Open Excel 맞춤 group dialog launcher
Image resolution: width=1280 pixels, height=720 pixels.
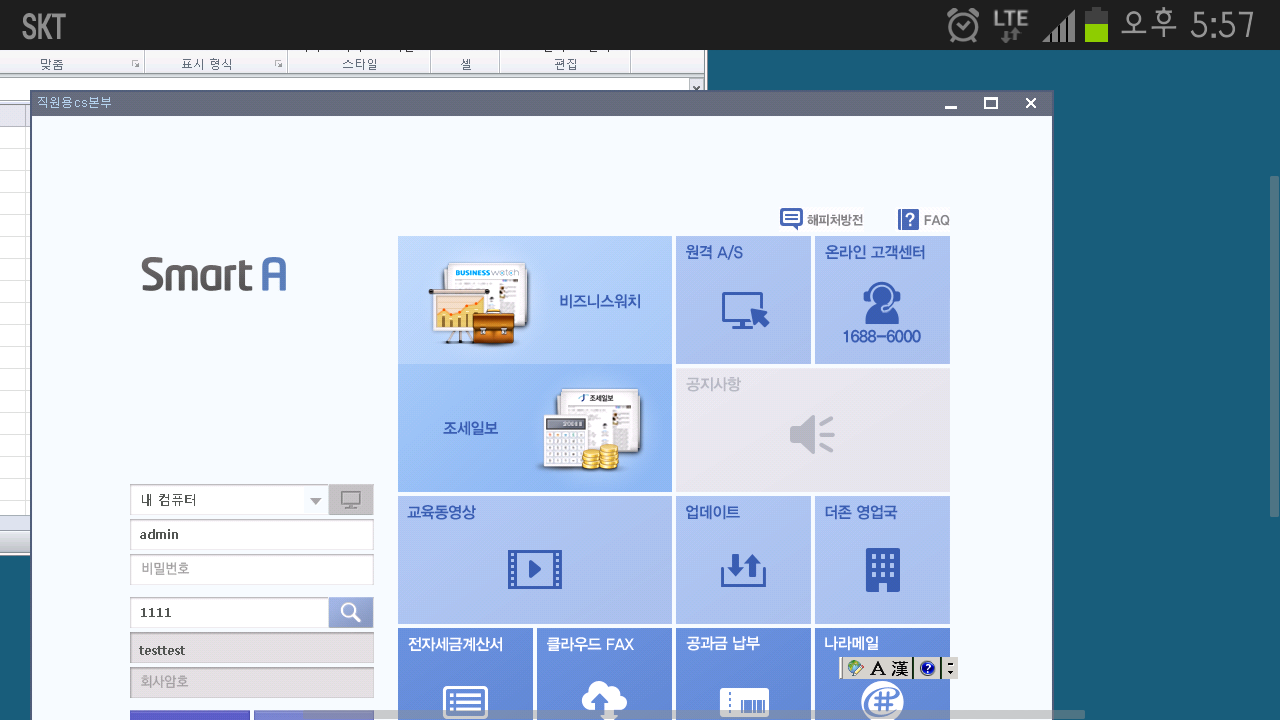(x=135, y=64)
